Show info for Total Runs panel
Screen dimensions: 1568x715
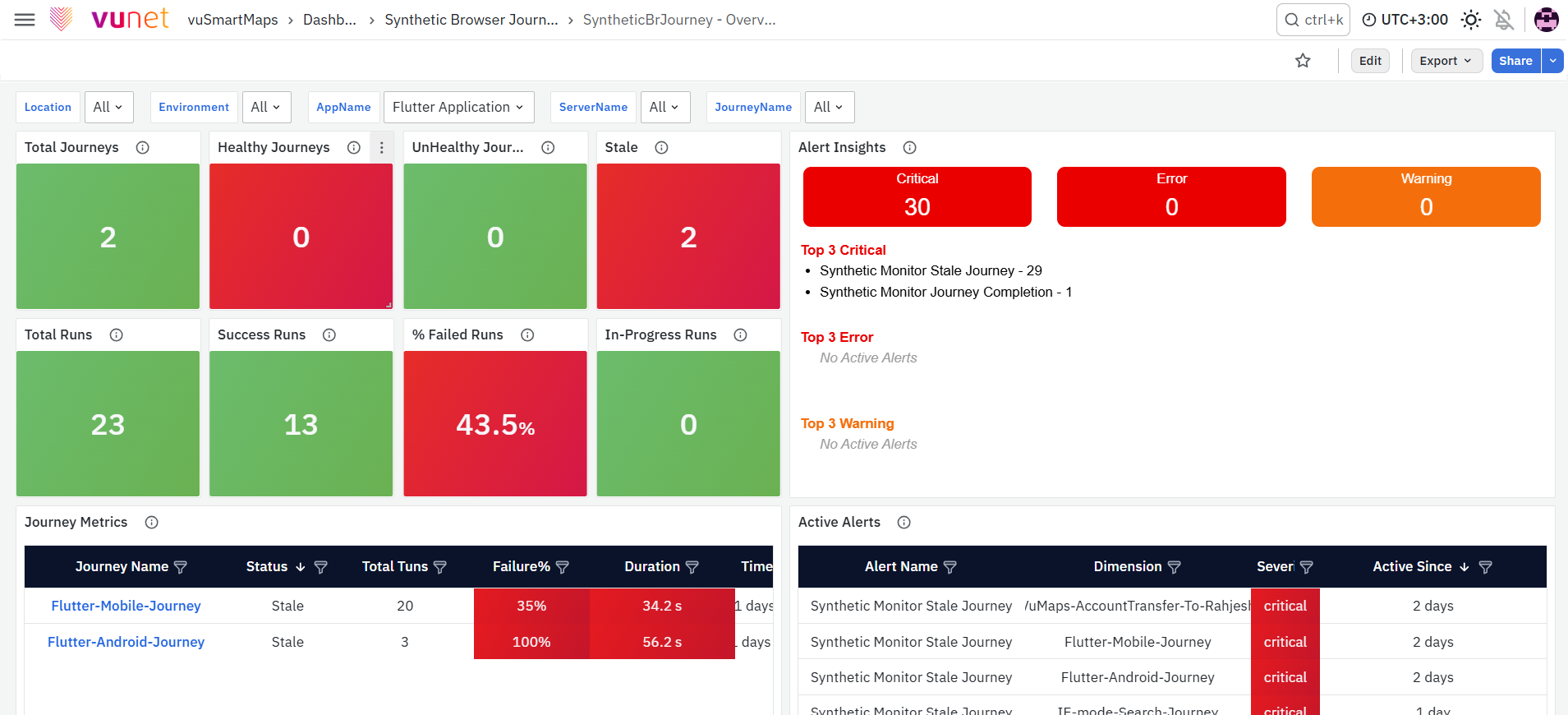tap(117, 335)
